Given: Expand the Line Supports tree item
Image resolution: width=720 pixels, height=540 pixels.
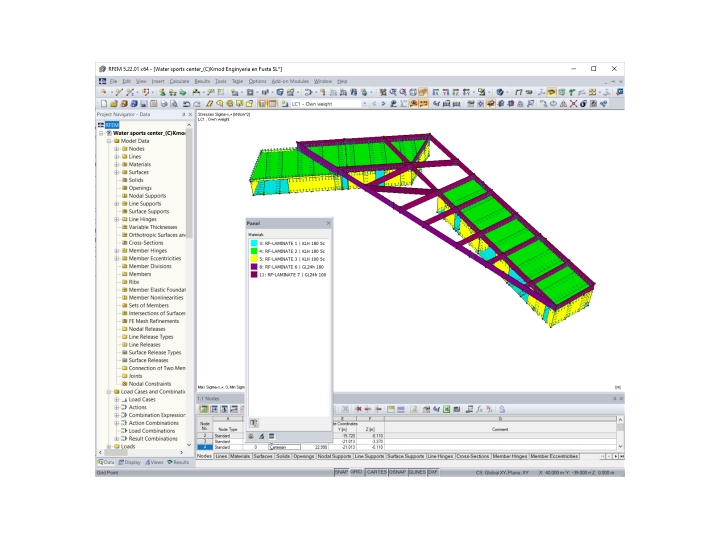Looking at the screenshot, I should (117, 203).
